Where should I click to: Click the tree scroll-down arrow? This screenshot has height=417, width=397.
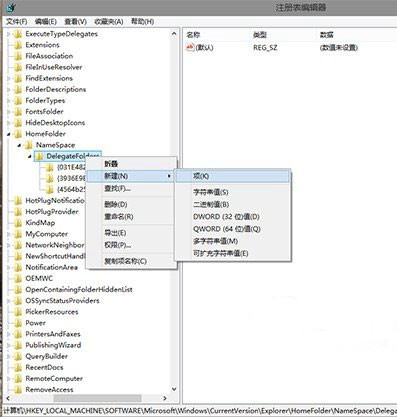[x=174, y=389]
